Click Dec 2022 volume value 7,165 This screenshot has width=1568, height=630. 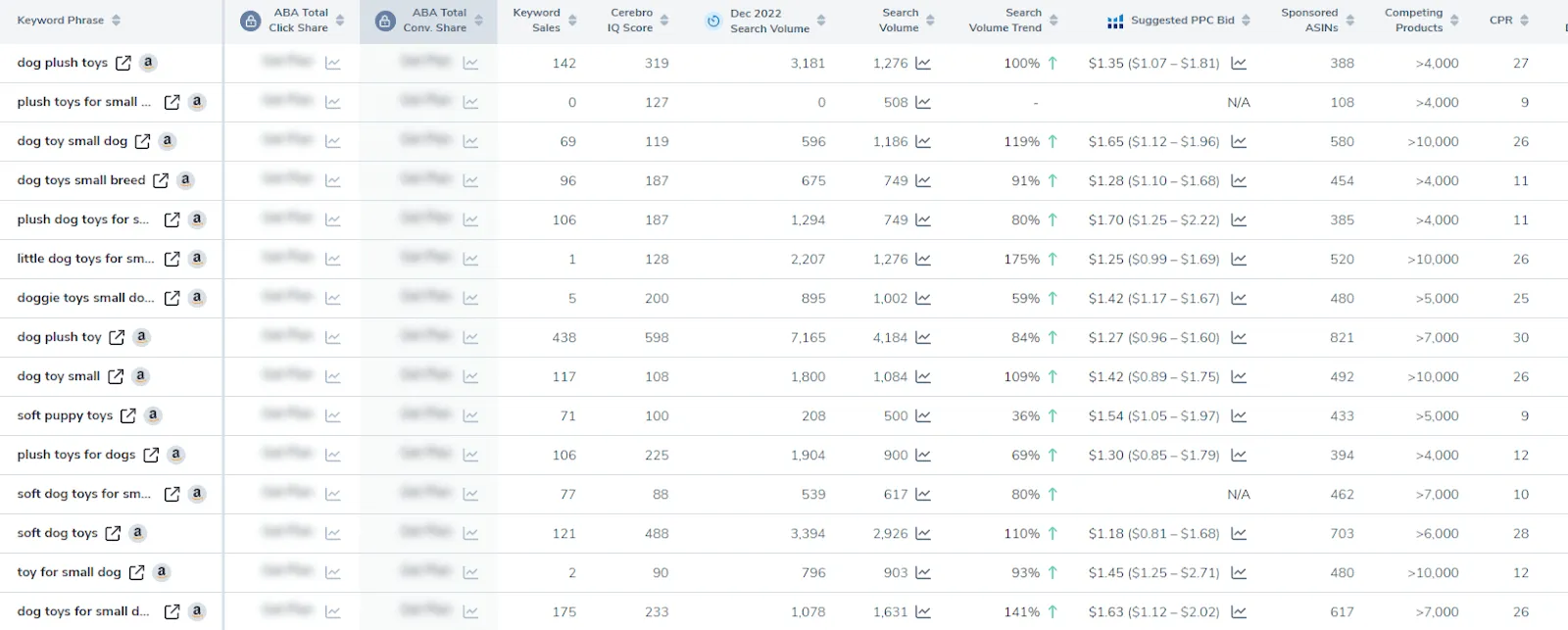click(808, 337)
